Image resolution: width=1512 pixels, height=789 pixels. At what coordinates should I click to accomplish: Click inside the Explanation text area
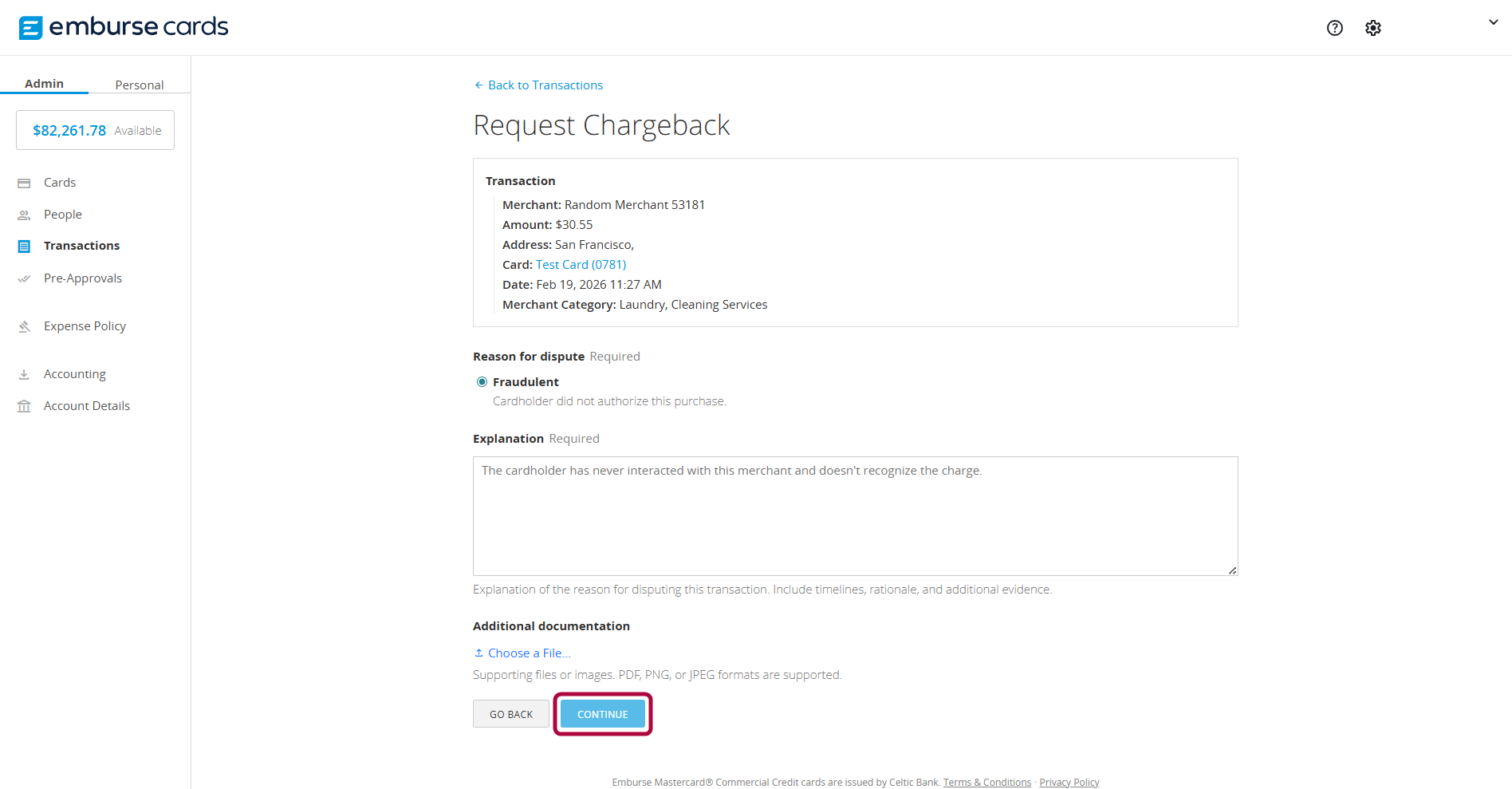pos(853,516)
